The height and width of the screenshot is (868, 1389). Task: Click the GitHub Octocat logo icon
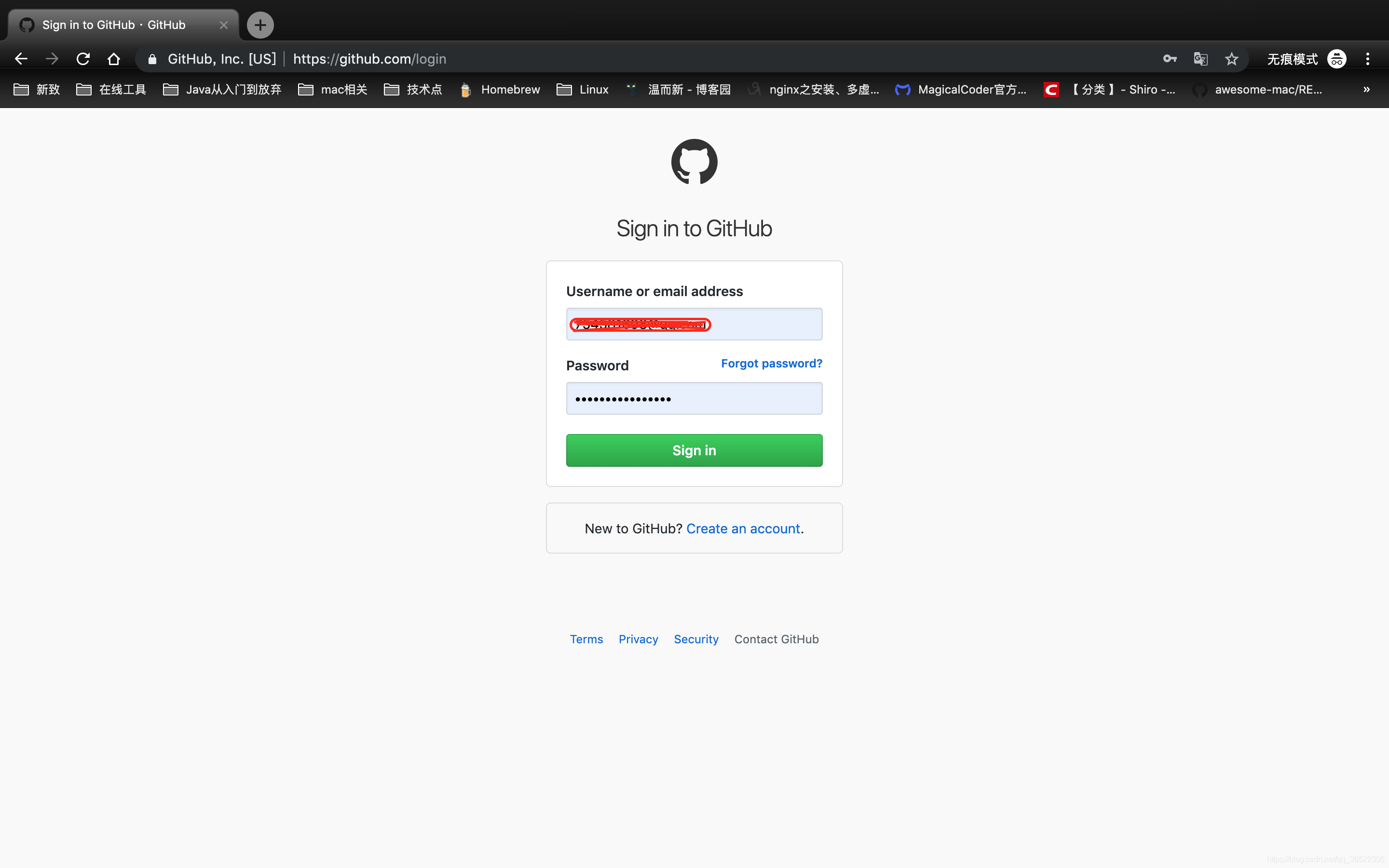pos(693,162)
